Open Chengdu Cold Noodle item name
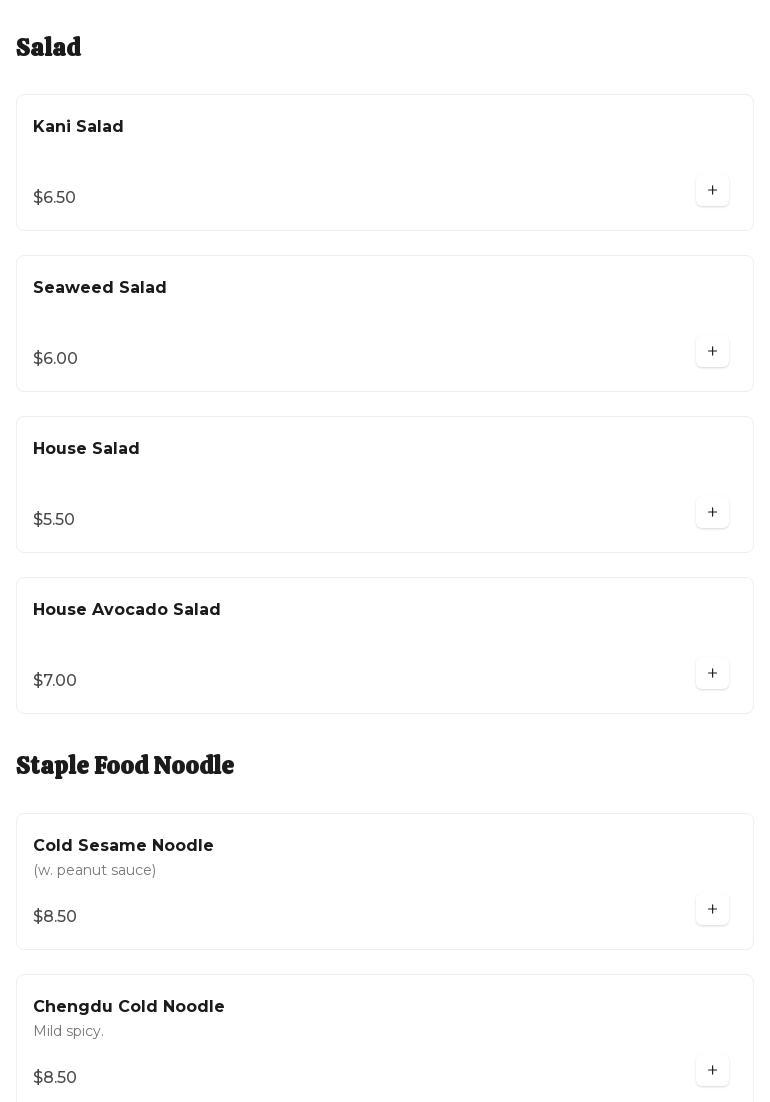Image resolution: width=770 pixels, height=1102 pixels. (x=129, y=1007)
